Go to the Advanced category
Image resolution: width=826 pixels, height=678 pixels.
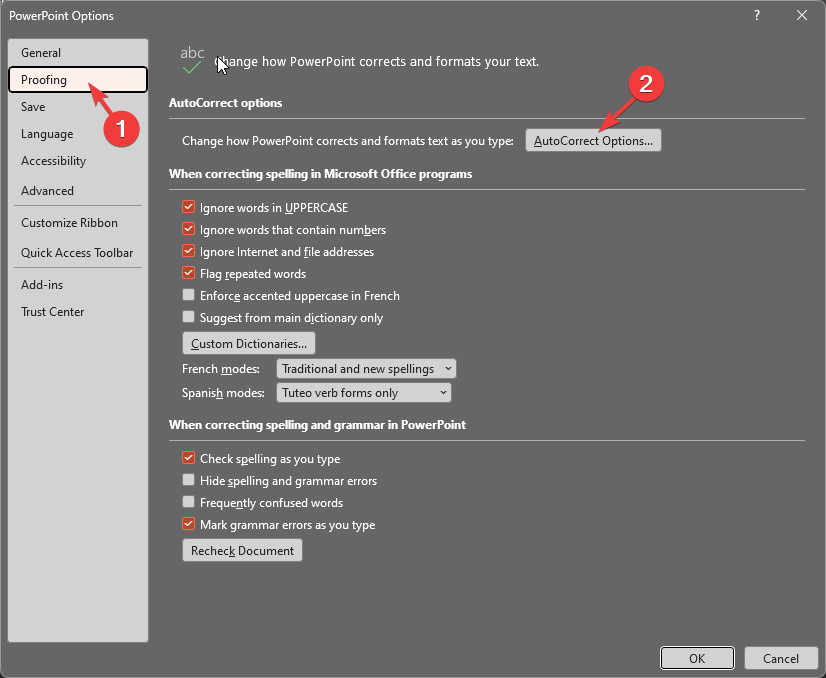point(78,191)
